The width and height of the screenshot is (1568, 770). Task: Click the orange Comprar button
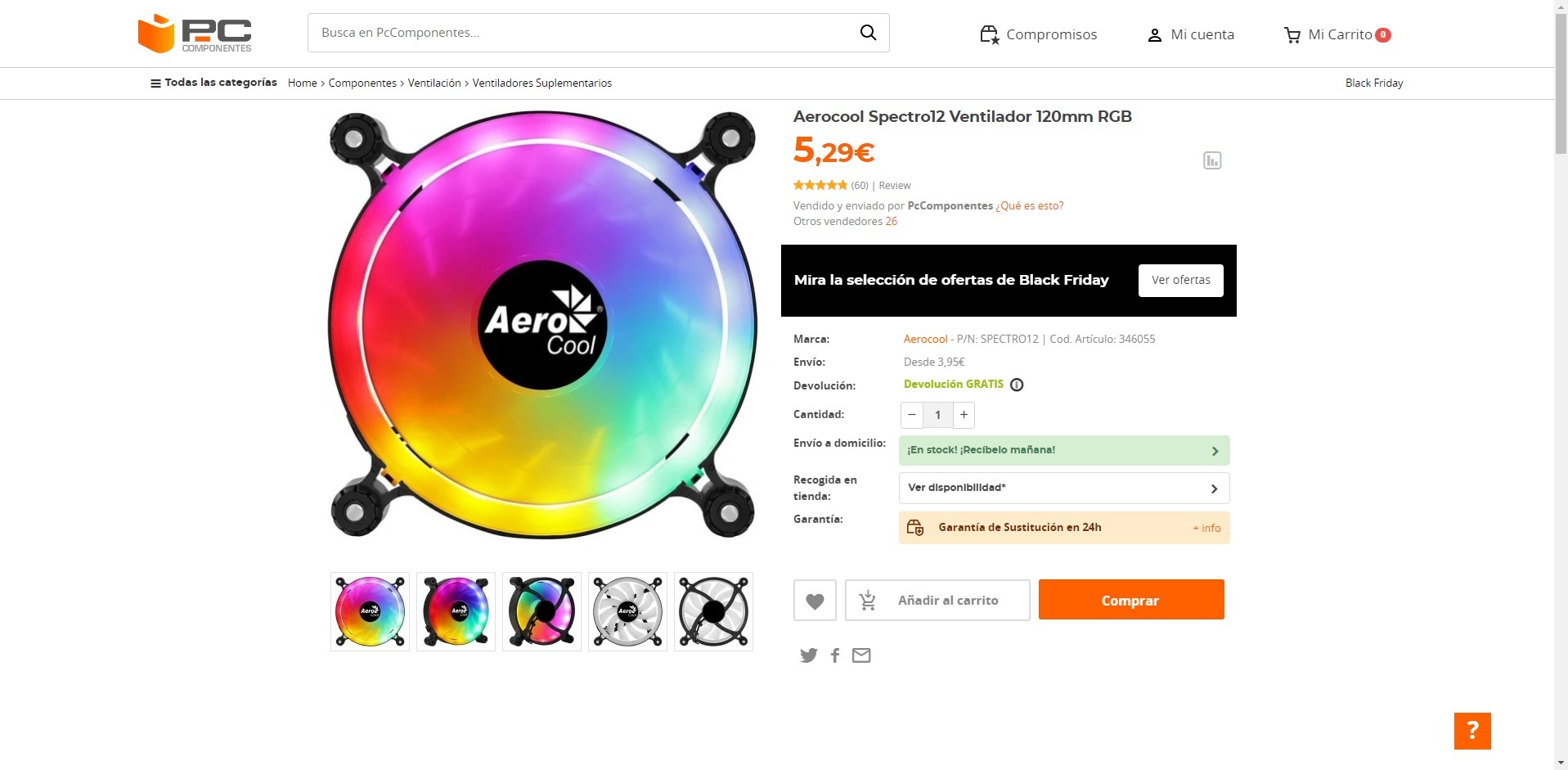coord(1130,600)
